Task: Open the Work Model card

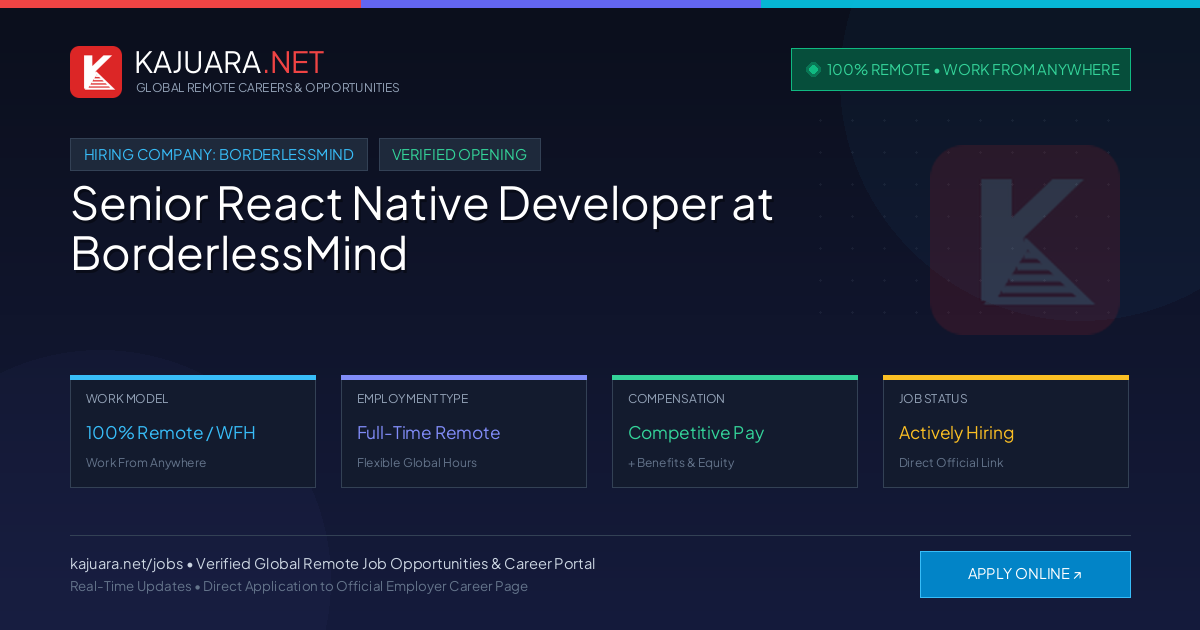Action: (x=193, y=431)
